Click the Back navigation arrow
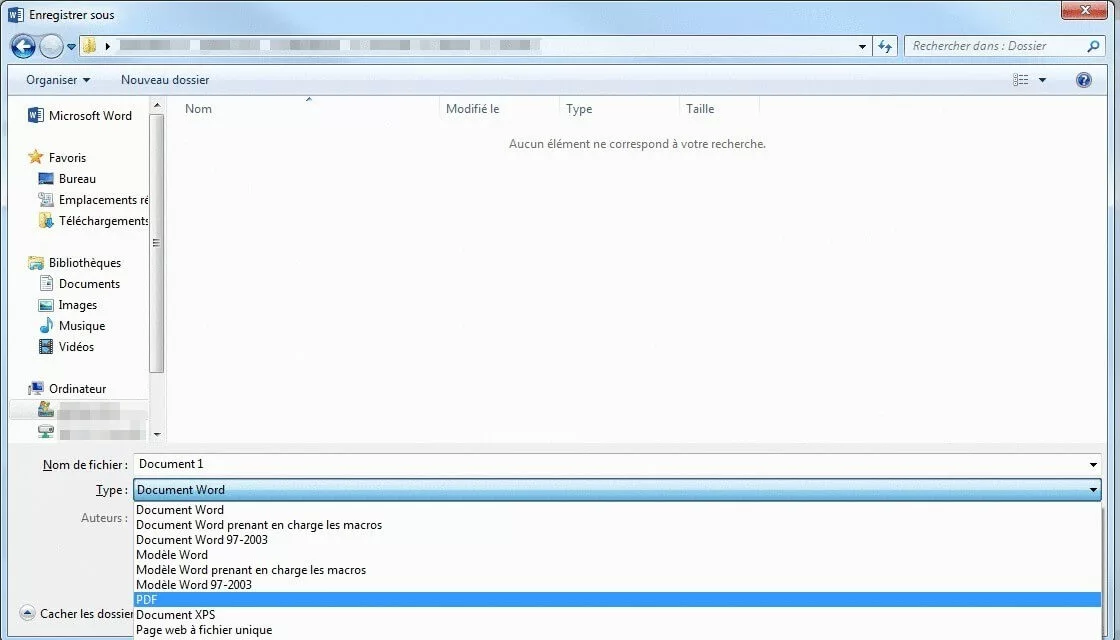This screenshot has height=640, width=1120. [x=23, y=46]
